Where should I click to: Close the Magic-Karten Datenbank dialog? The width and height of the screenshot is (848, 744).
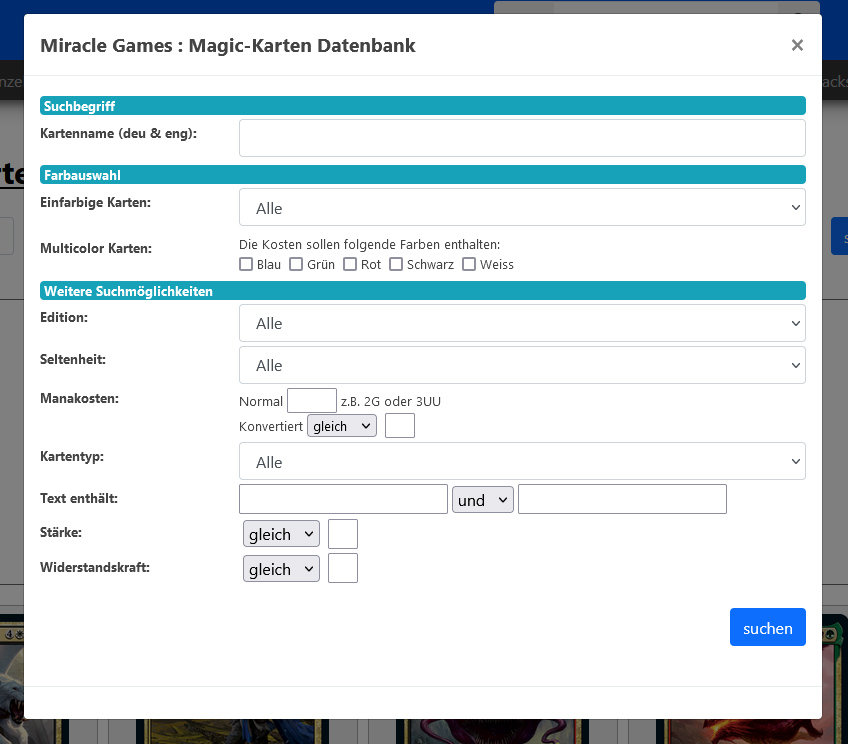[797, 45]
